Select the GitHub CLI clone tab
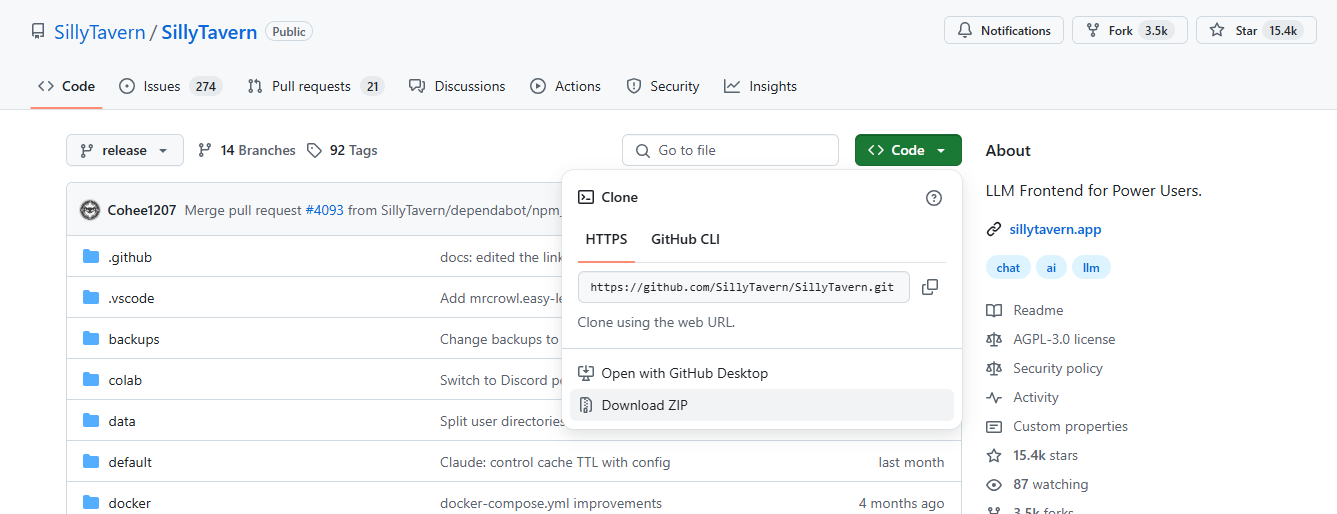This screenshot has width=1337, height=514. (x=685, y=239)
